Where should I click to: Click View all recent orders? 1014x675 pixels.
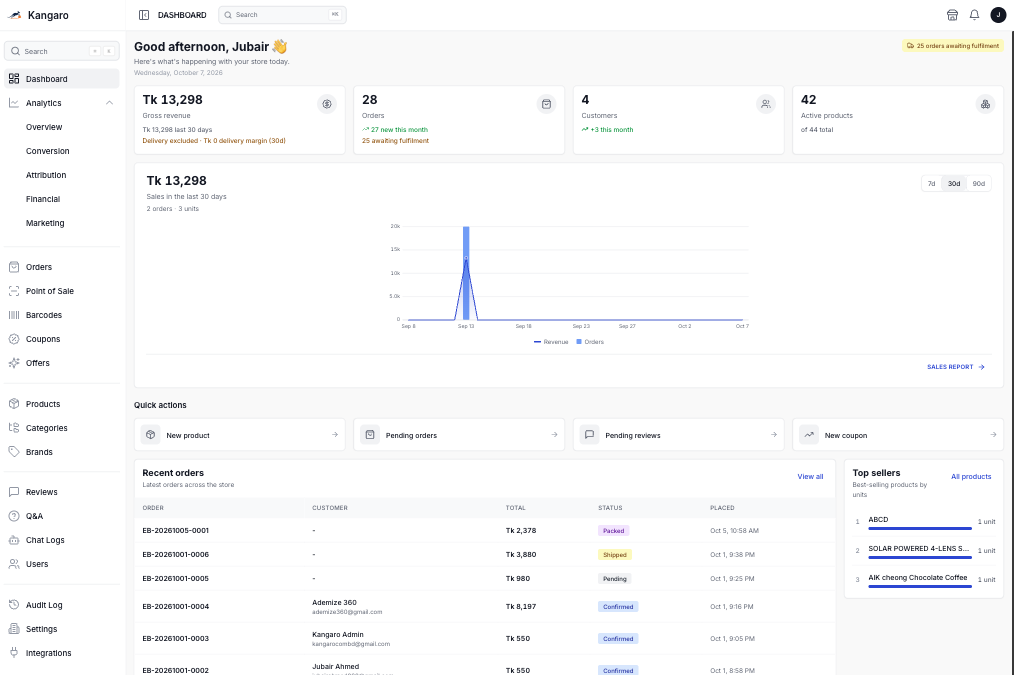[x=810, y=477]
